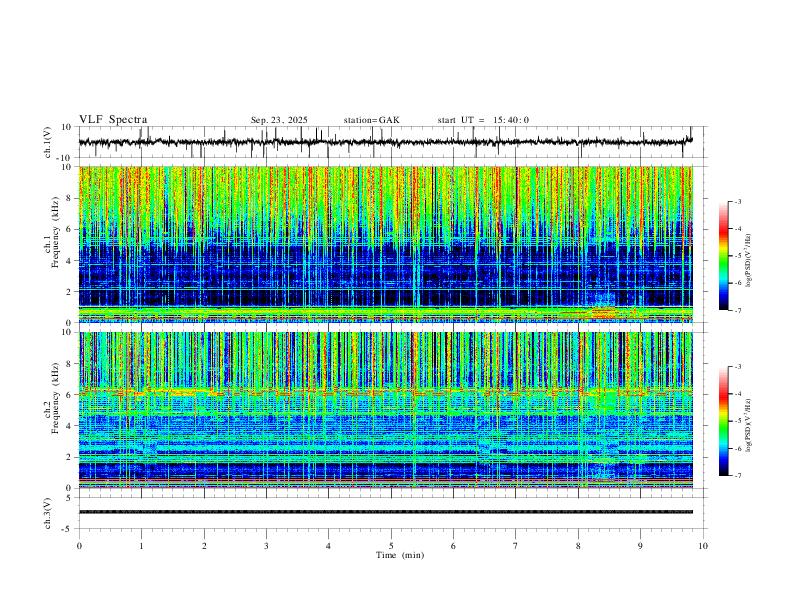Select the "start UT = 15:40:0" header text

pyautogui.click(x=483, y=120)
